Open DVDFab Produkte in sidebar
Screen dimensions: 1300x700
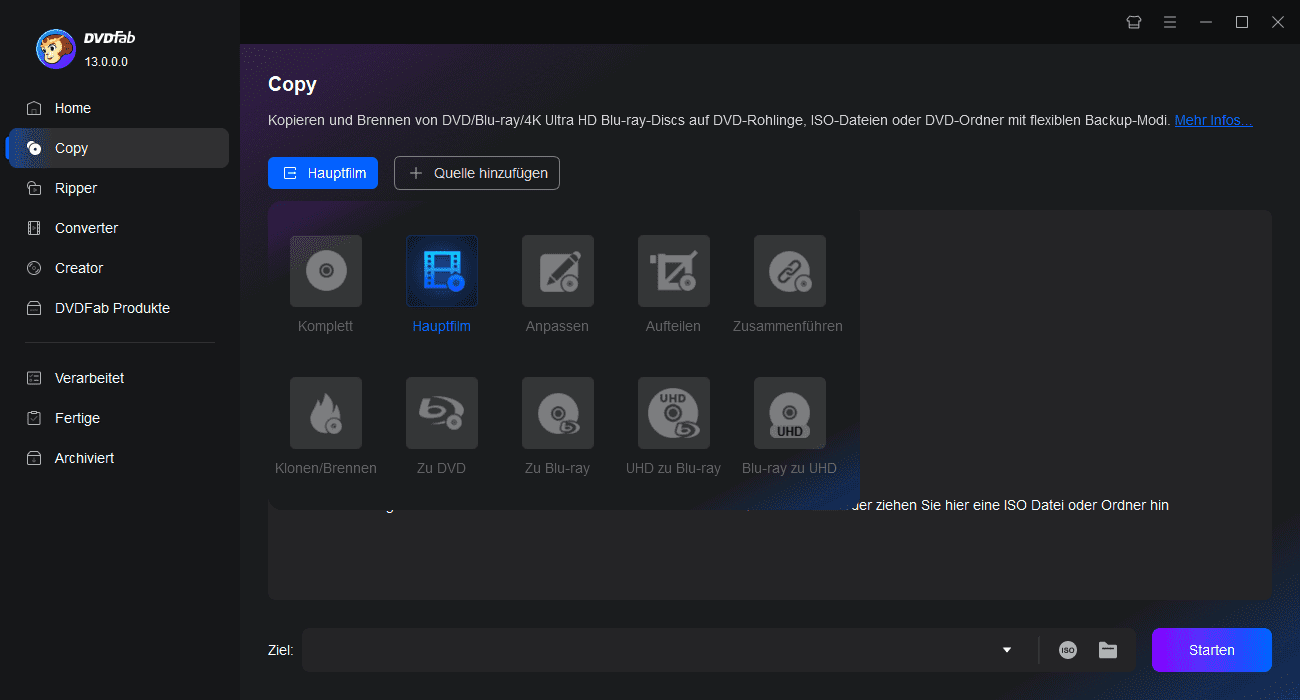tap(118, 308)
